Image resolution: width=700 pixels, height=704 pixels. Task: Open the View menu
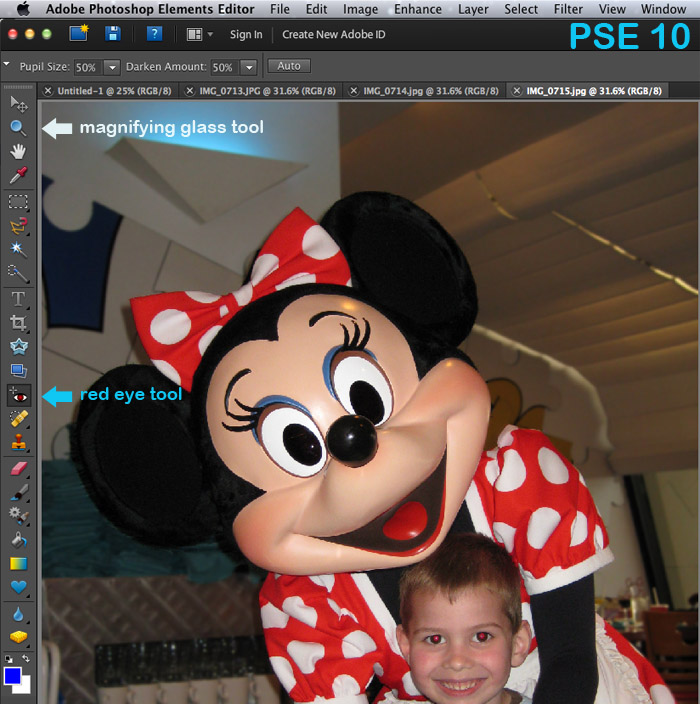[612, 9]
